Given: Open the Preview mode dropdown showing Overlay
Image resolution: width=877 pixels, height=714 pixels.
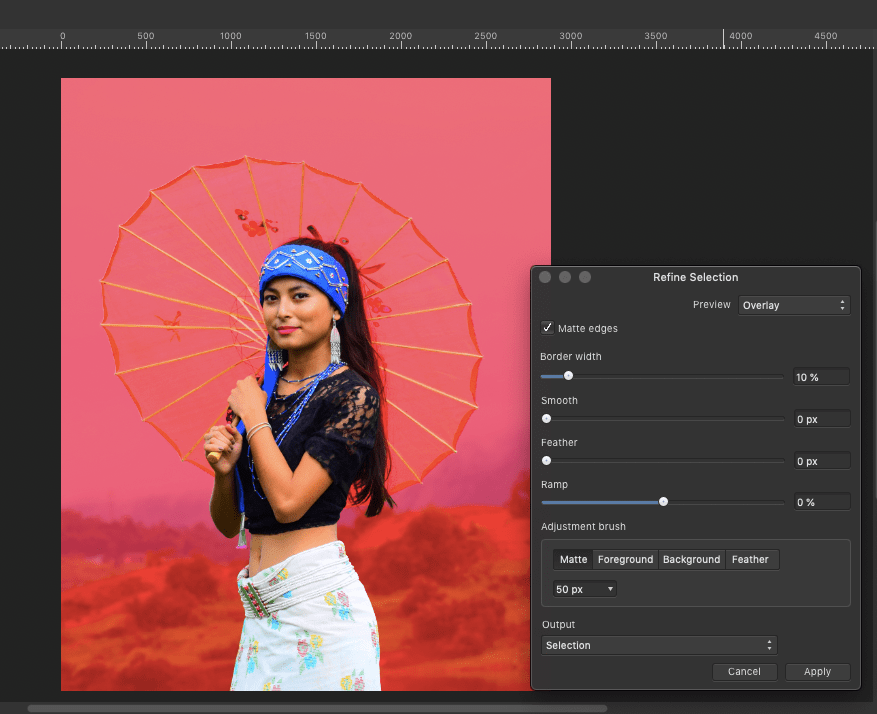Looking at the screenshot, I should 794,305.
